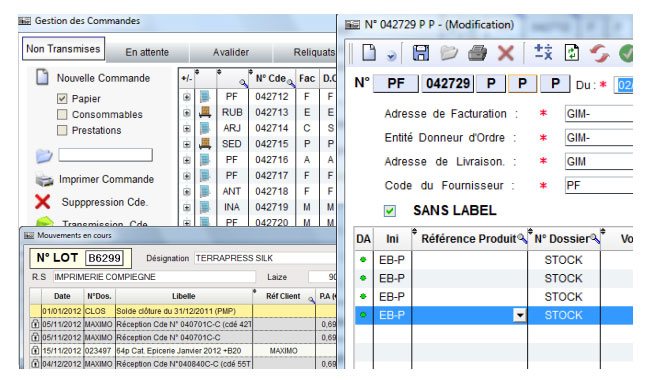Open the dropdown arrow beside new document icon

coord(391,56)
